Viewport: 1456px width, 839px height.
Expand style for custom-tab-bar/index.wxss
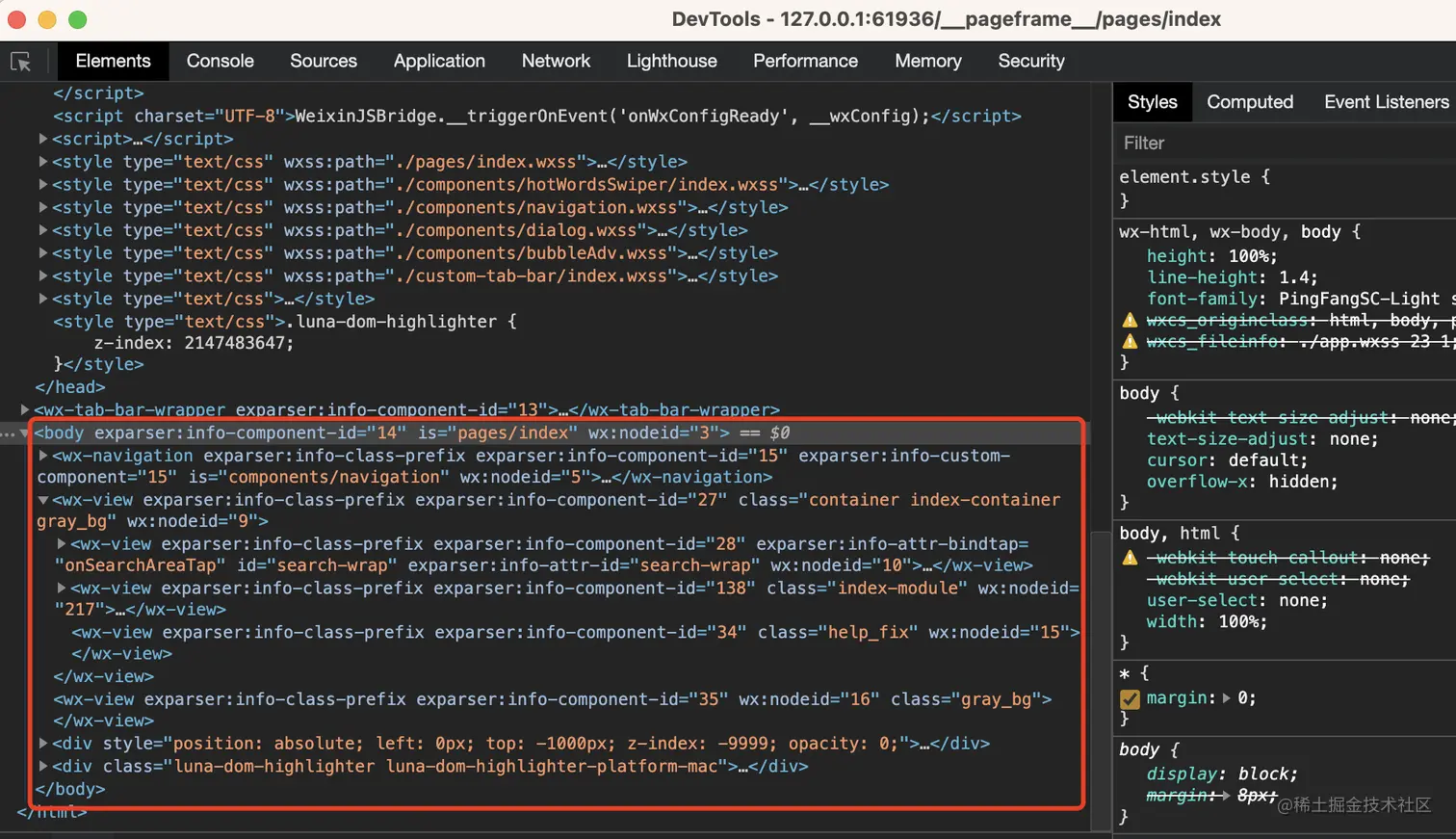pyautogui.click(x=43, y=275)
